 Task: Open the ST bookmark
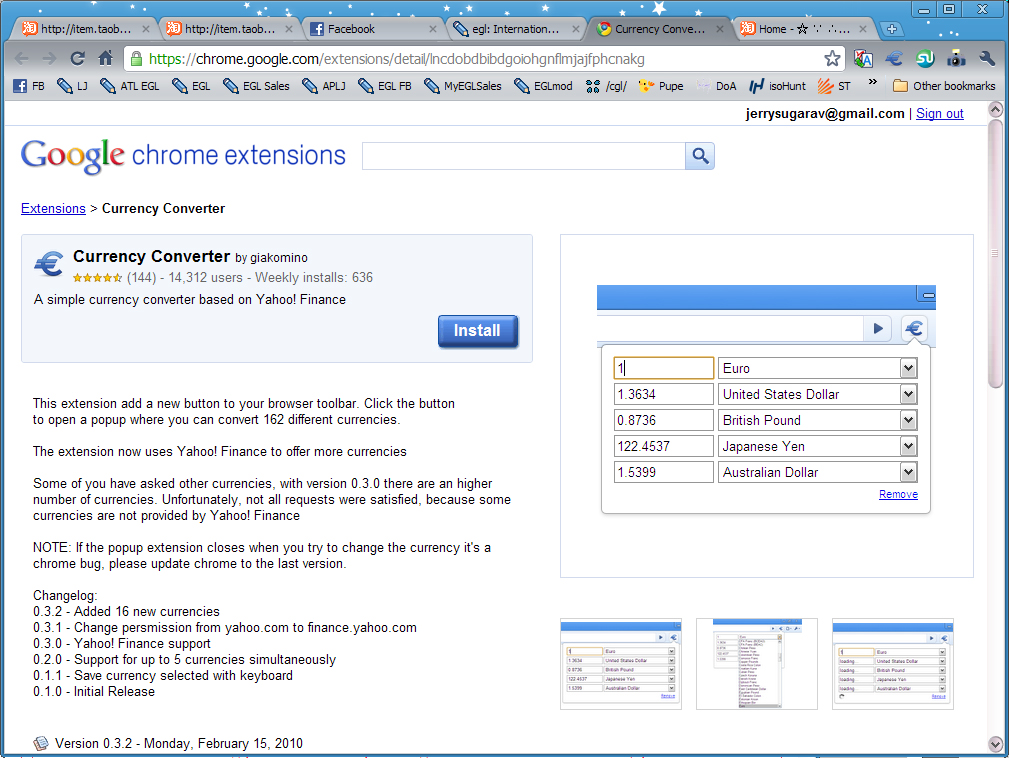coord(834,86)
